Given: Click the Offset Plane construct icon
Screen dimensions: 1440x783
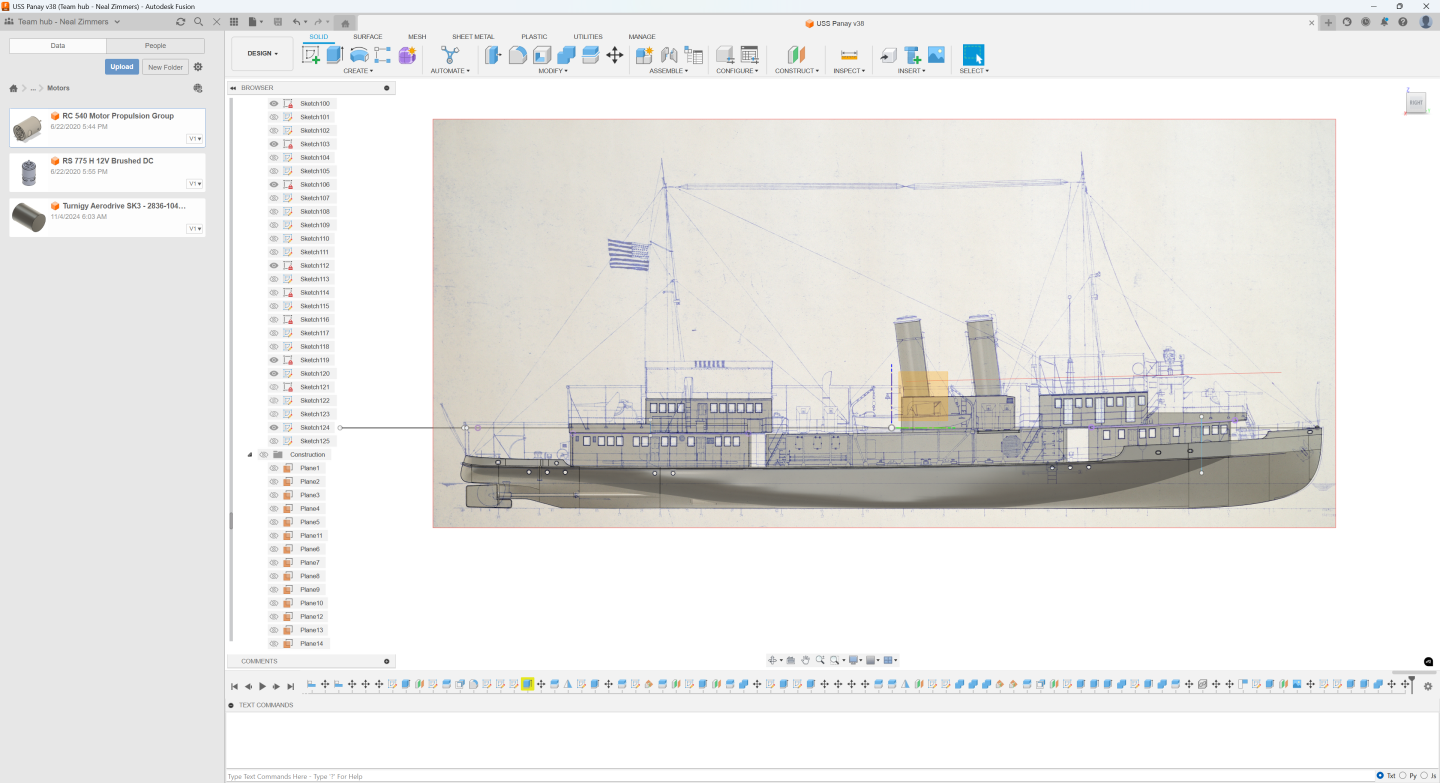Looking at the screenshot, I should [x=796, y=55].
